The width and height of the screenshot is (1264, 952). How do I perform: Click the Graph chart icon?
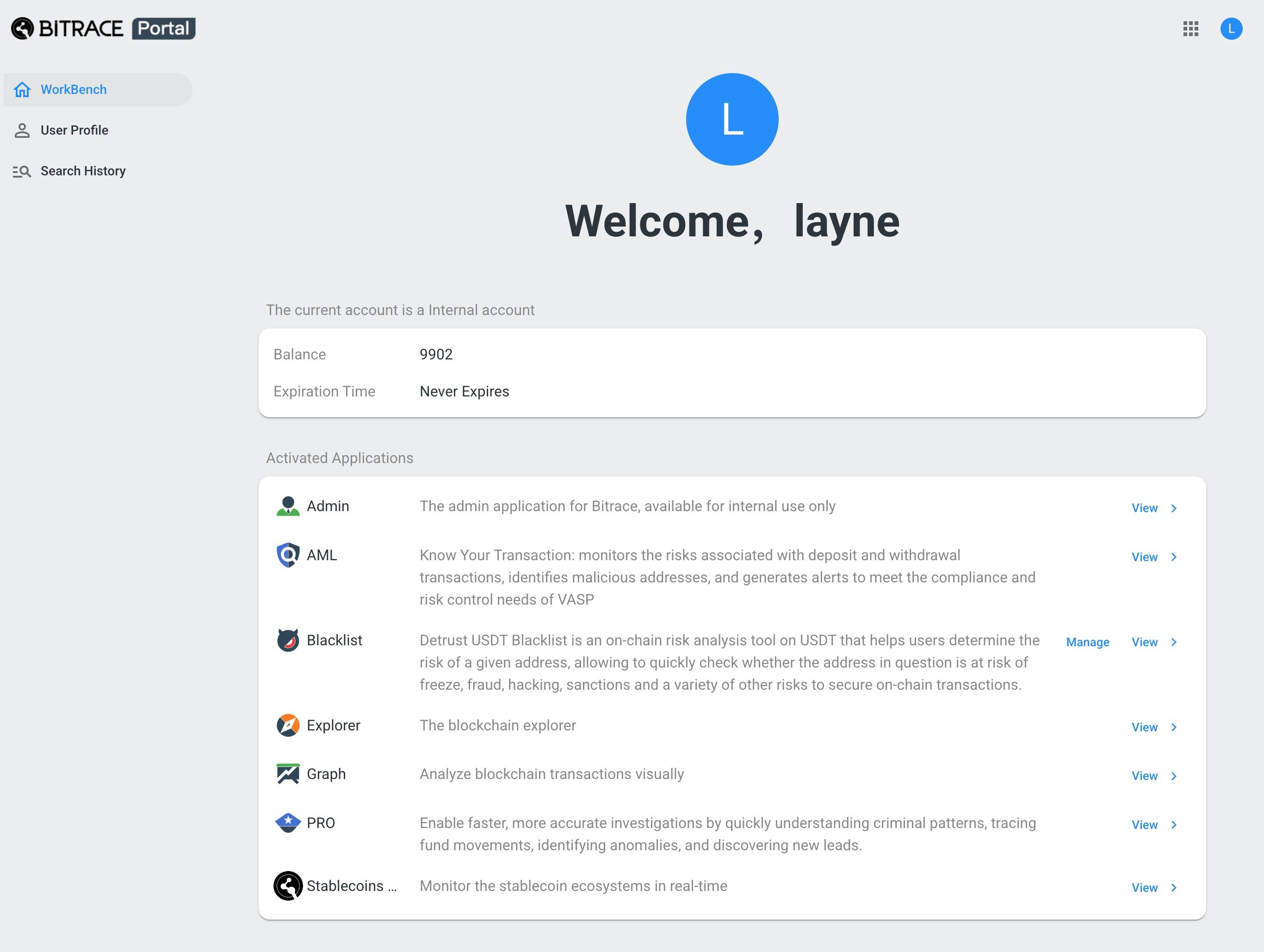pyautogui.click(x=288, y=774)
